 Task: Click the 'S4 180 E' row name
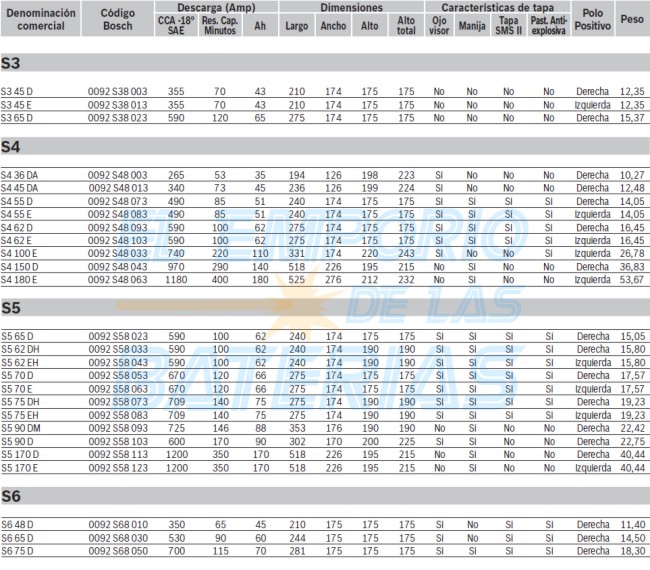pos(19,280)
